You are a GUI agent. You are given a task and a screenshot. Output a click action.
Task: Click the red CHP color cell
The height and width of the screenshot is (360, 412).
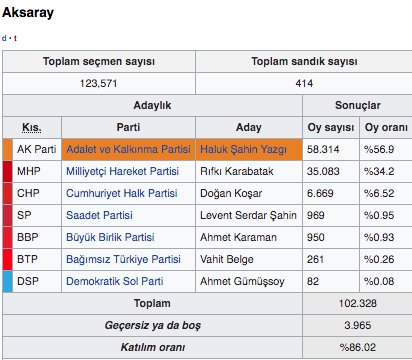pyautogui.click(x=7, y=193)
